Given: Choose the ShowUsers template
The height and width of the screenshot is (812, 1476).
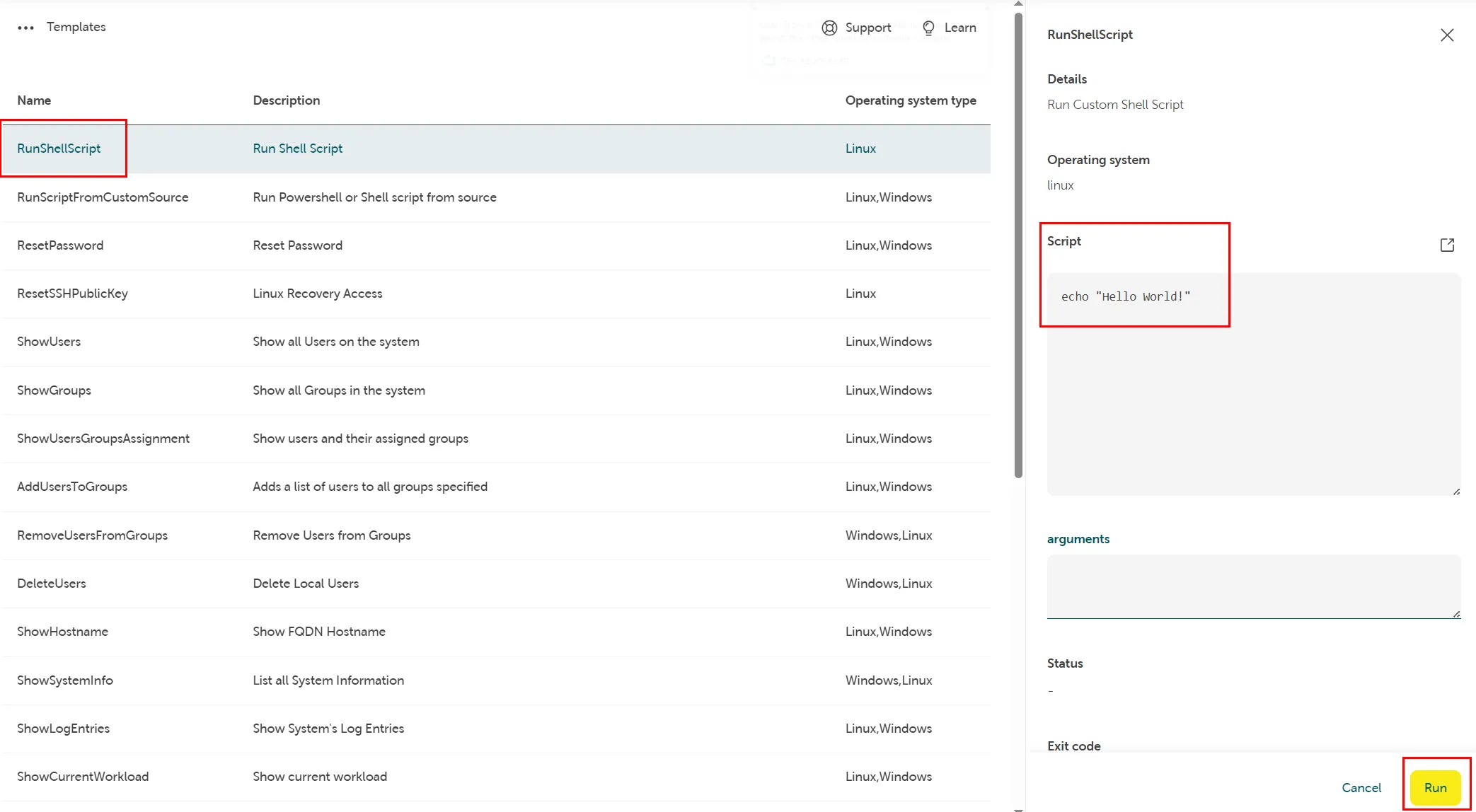Looking at the screenshot, I should (x=49, y=342).
